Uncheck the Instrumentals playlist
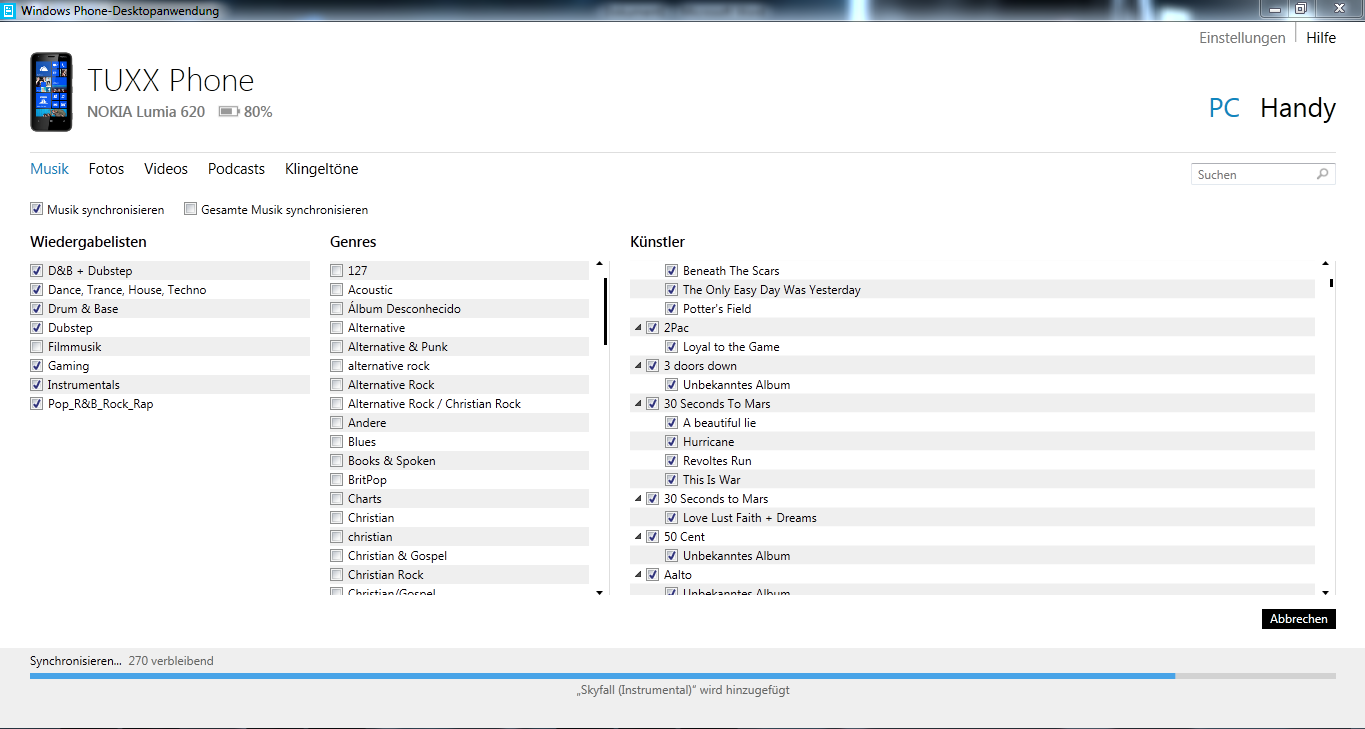The height and width of the screenshot is (729, 1365). tap(37, 385)
